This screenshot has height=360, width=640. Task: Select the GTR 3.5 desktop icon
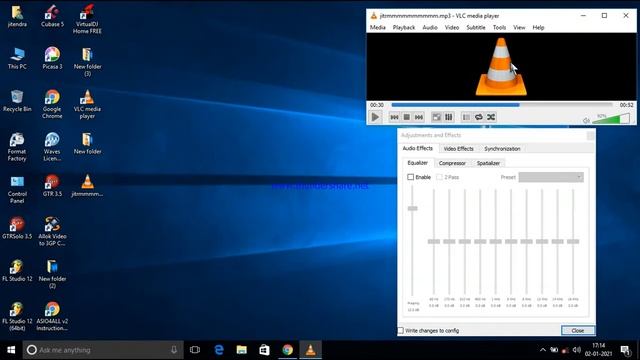[52, 186]
